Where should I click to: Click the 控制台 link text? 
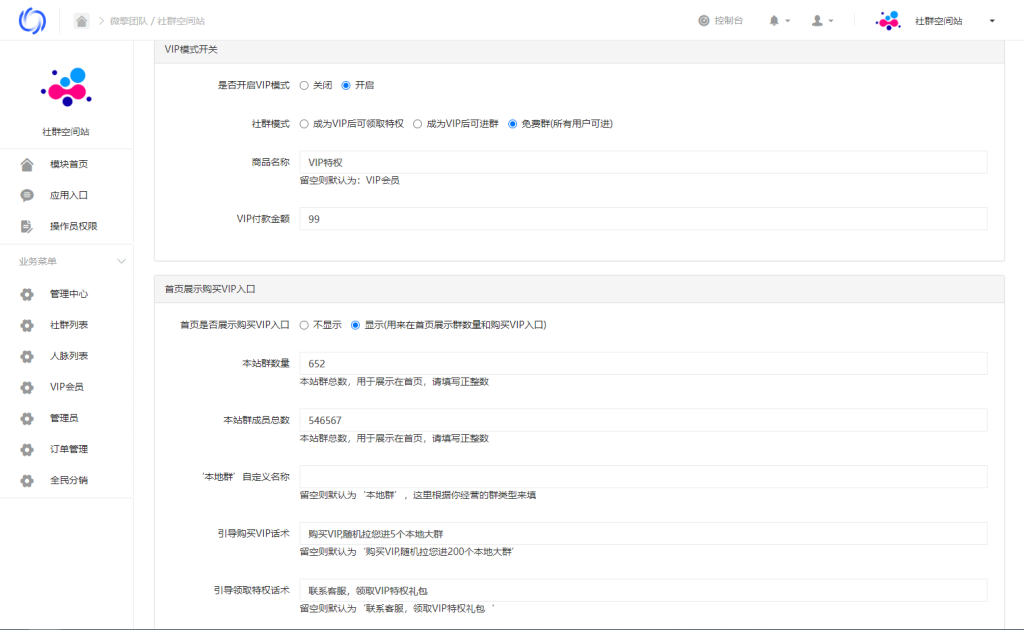click(729, 21)
